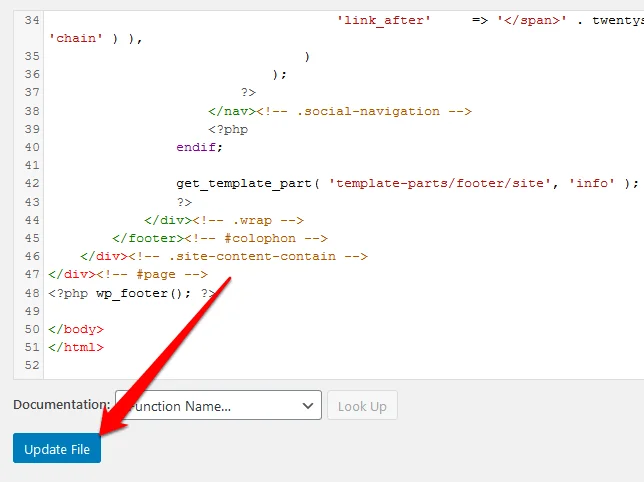
Task: Click line number 49 in the gutter
Action: tap(32, 311)
